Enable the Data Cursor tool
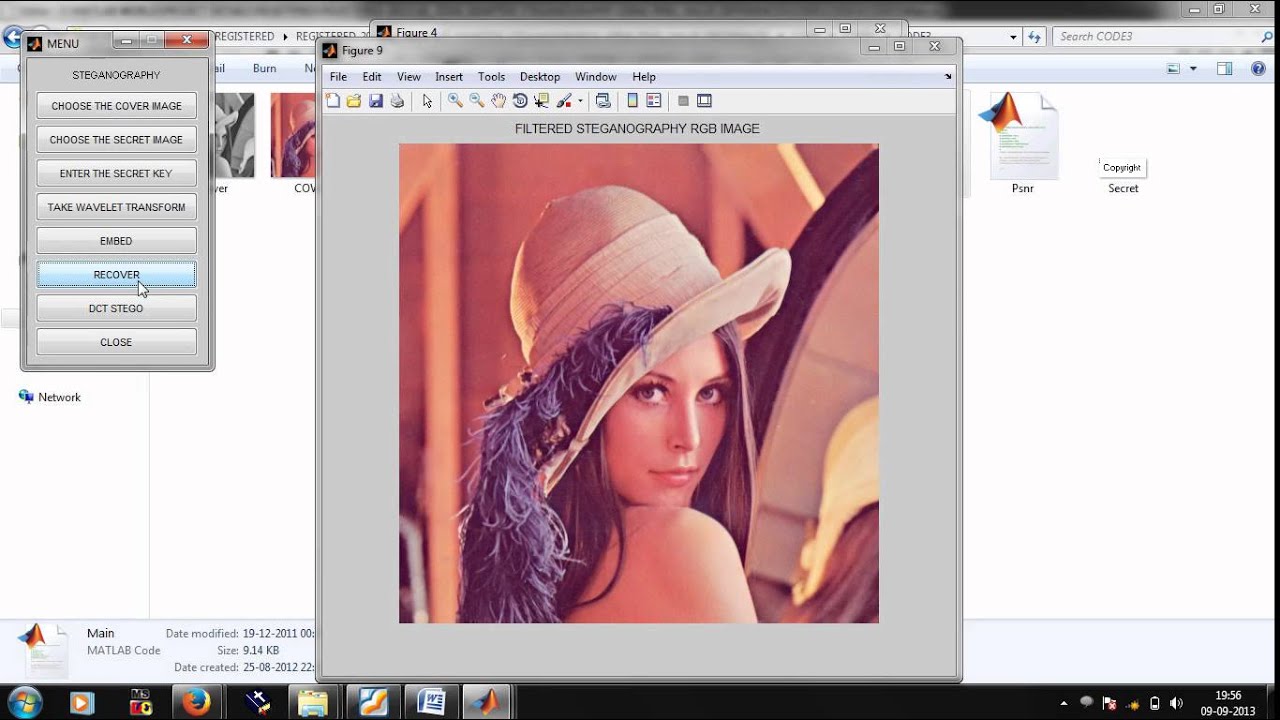Screen dimensions: 1280x720 point(541,101)
